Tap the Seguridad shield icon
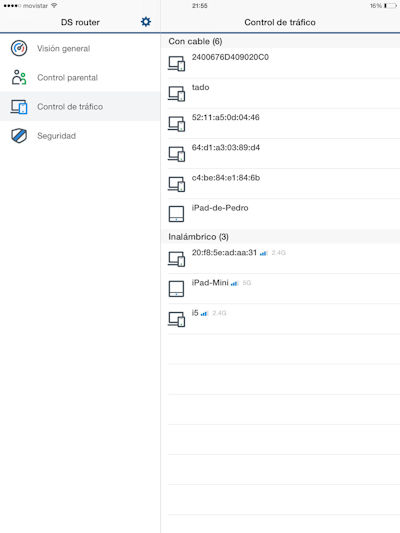This screenshot has width=400, height=533. click(x=19, y=136)
